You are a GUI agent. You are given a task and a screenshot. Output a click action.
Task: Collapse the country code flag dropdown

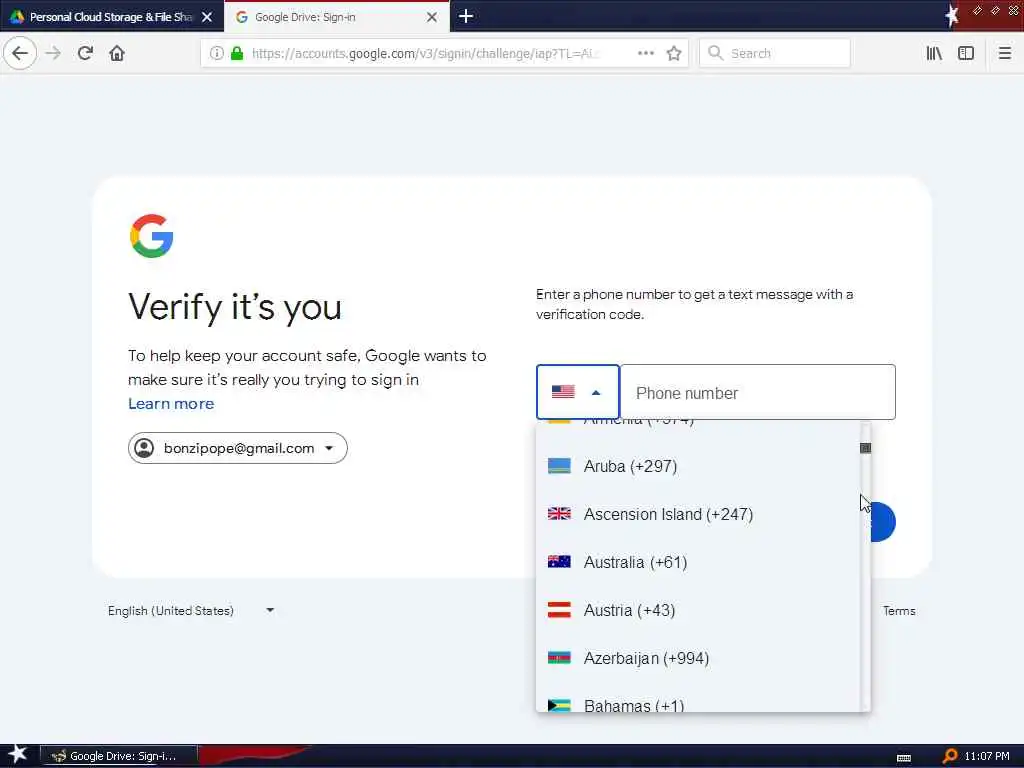(577, 392)
